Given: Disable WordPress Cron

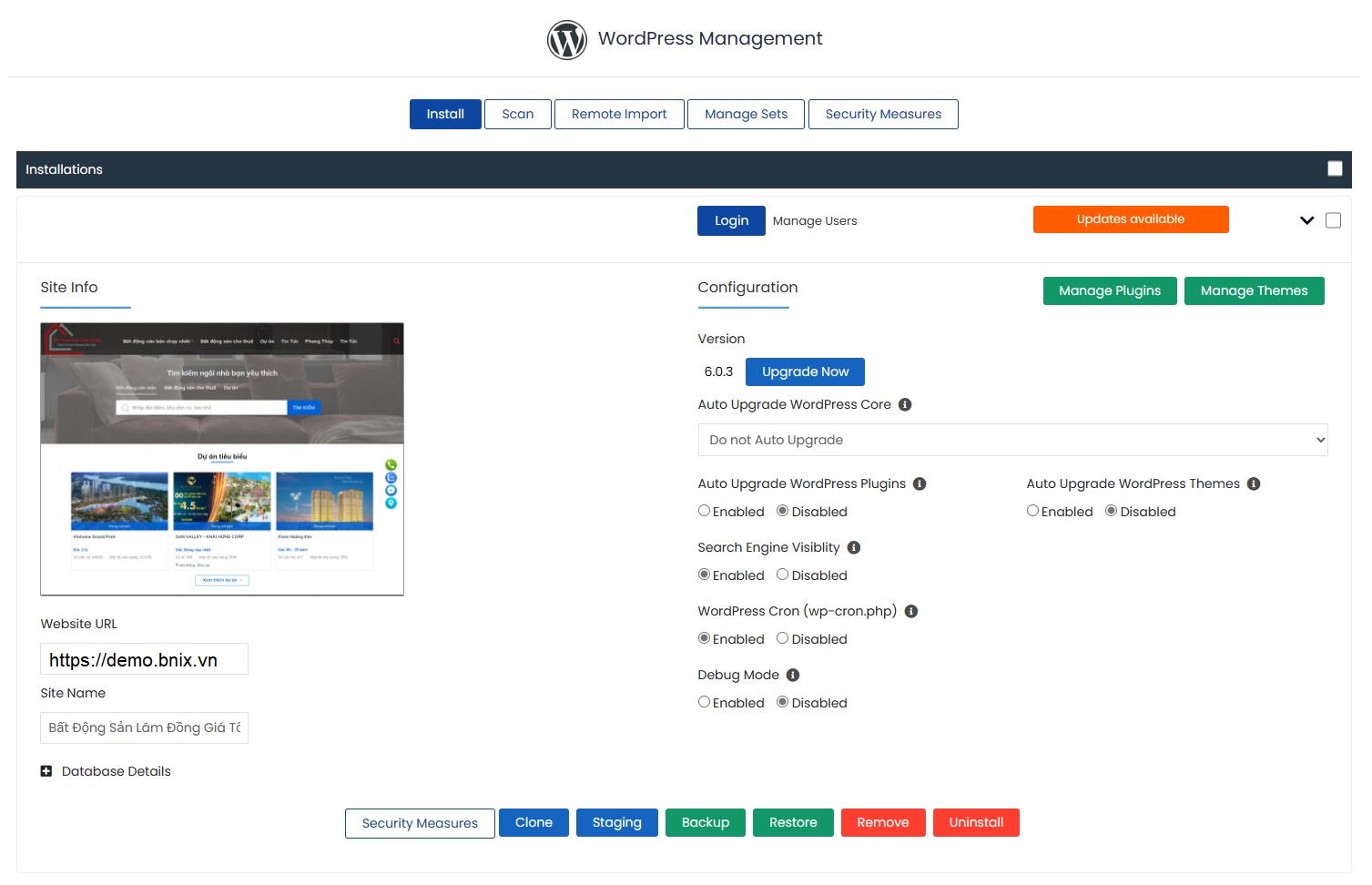Looking at the screenshot, I should (782, 638).
